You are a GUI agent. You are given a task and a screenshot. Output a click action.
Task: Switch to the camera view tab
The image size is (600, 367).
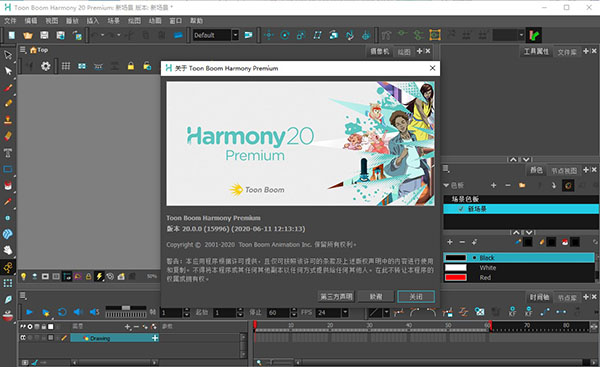(379, 51)
